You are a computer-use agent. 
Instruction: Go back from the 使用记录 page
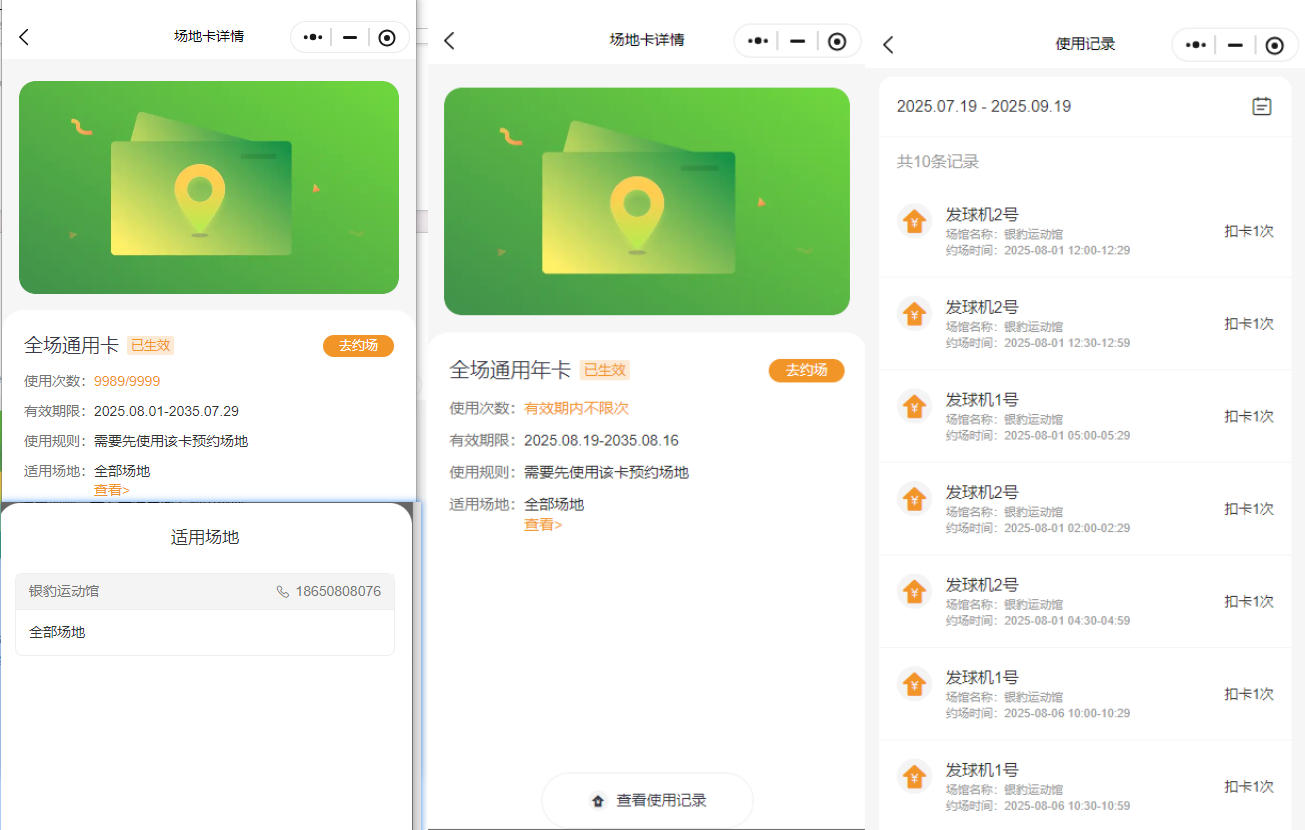pos(888,44)
